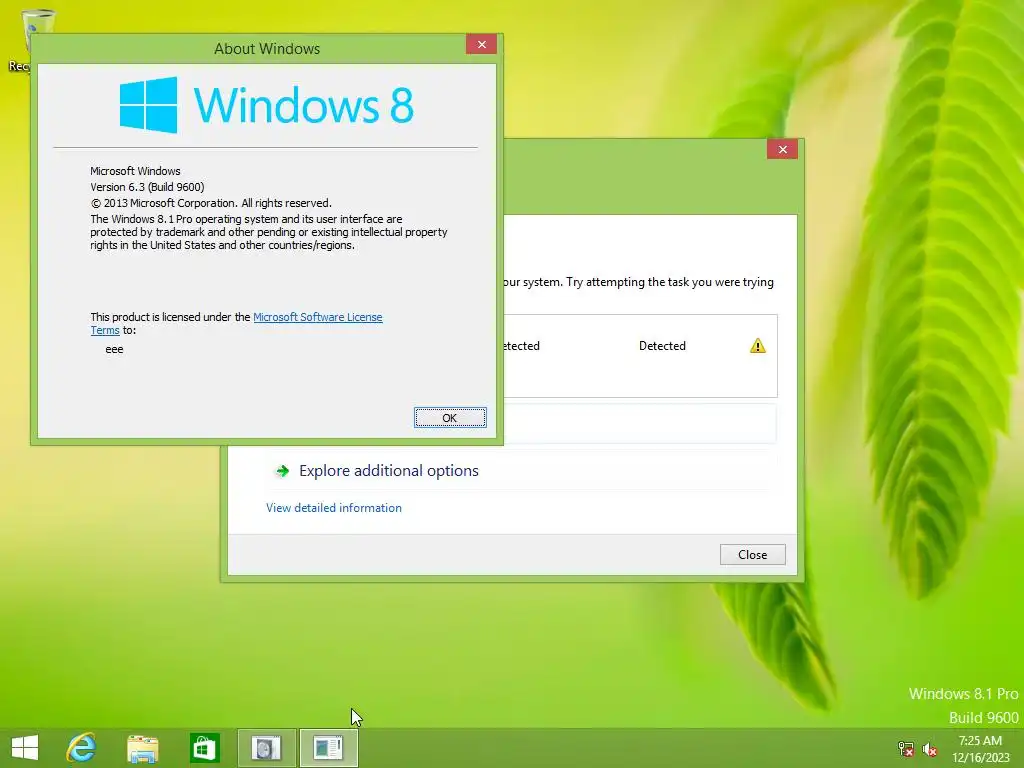Click licensed user name 'eee'

point(114,349)
